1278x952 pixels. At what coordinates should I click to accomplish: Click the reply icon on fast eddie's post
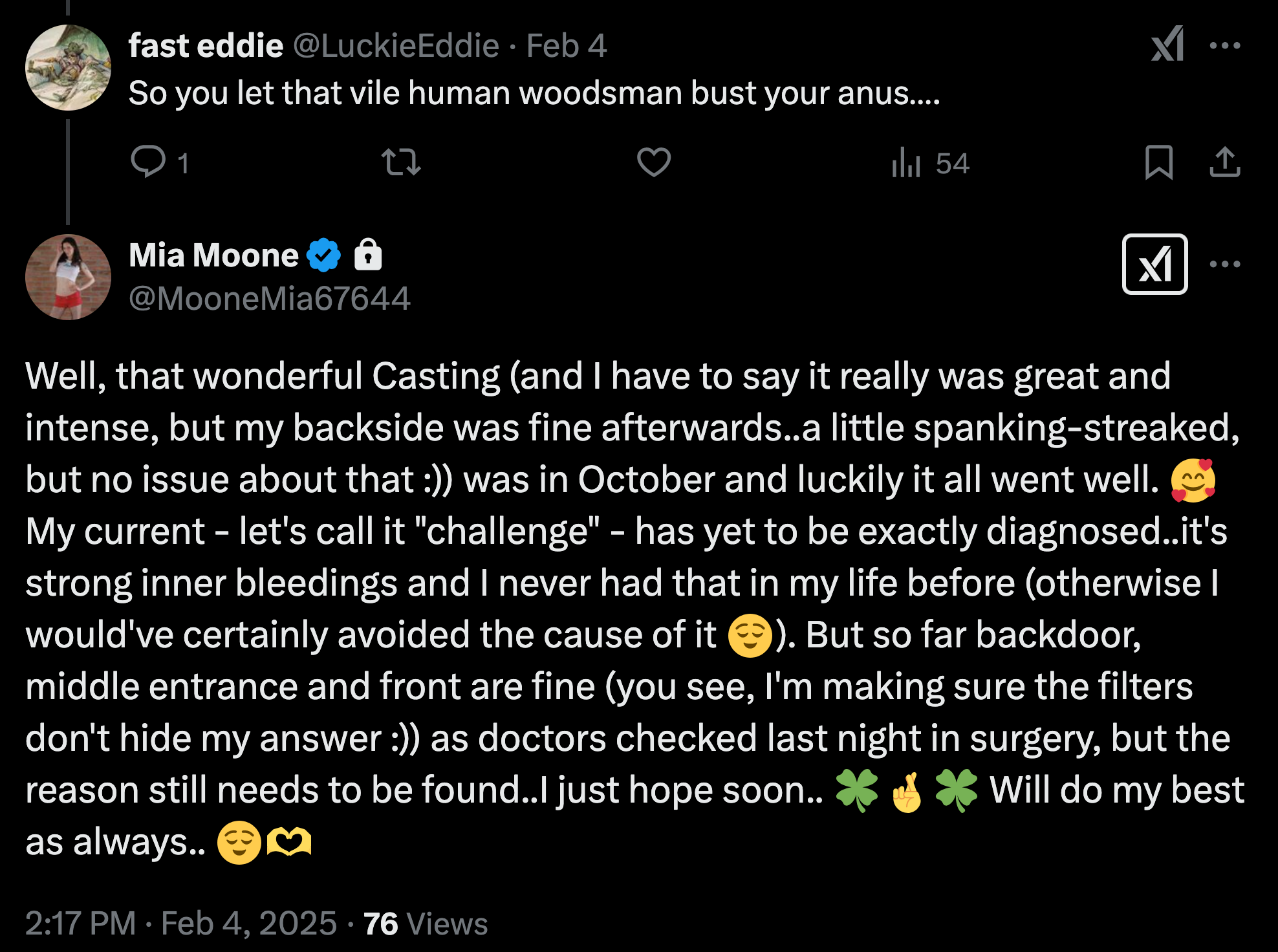click(148, 162)
